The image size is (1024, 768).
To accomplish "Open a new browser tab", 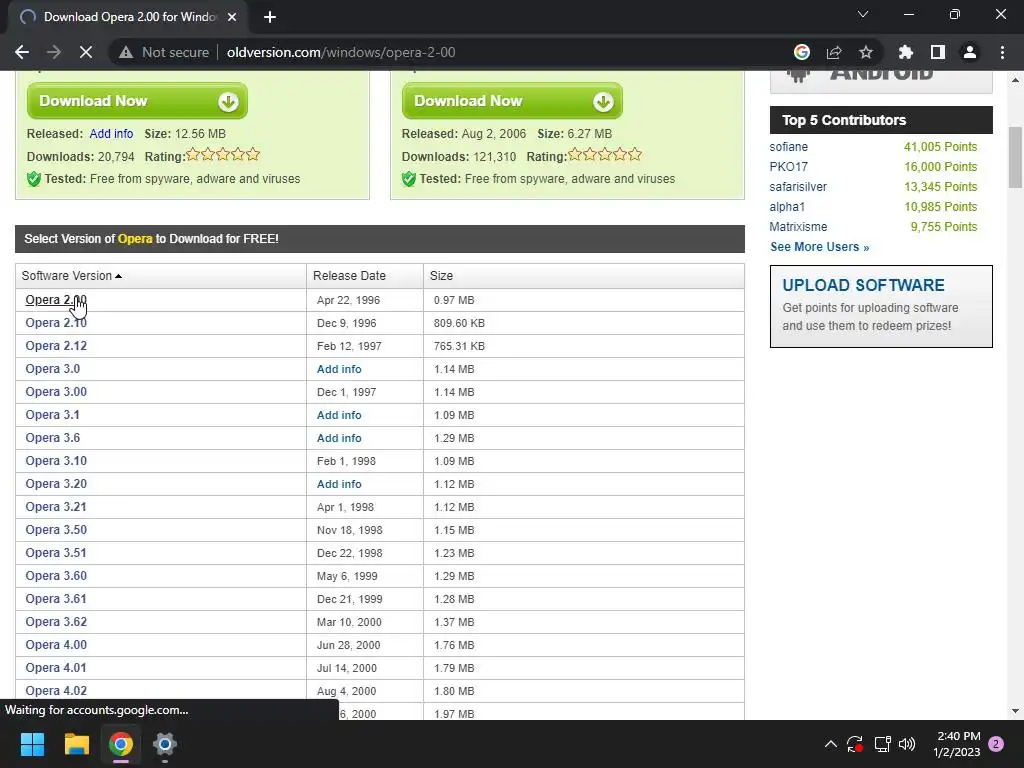I will (270, 17).
